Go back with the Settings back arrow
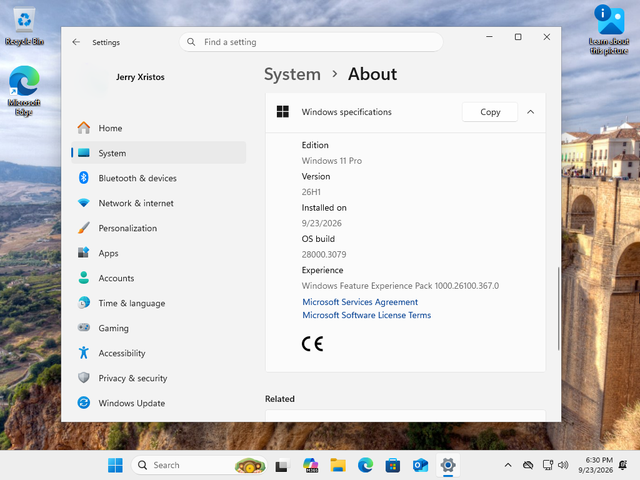The width and height of the screenshot is (640, 480). 76,42
